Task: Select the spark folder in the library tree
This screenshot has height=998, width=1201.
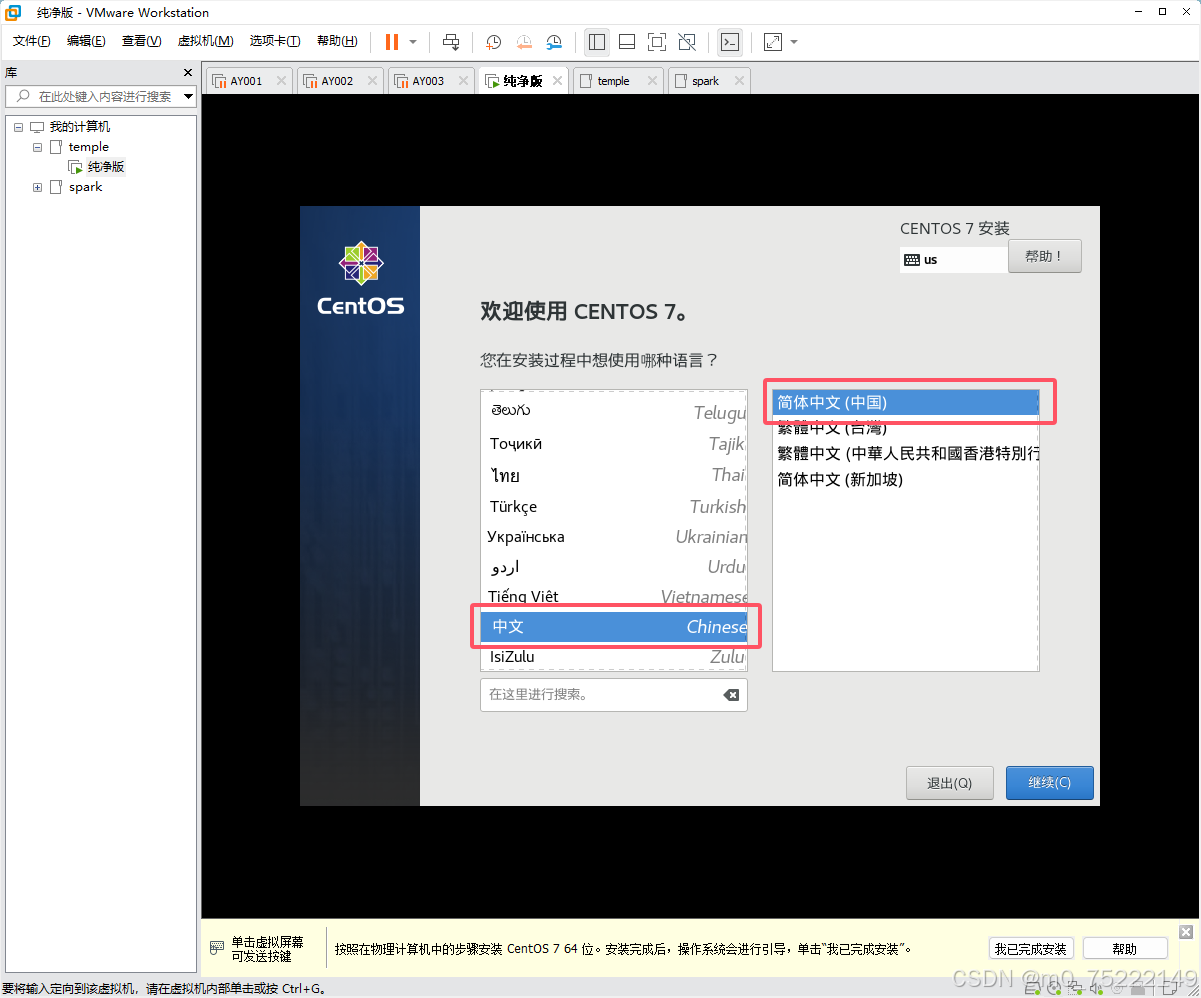Action: (85, 187)
